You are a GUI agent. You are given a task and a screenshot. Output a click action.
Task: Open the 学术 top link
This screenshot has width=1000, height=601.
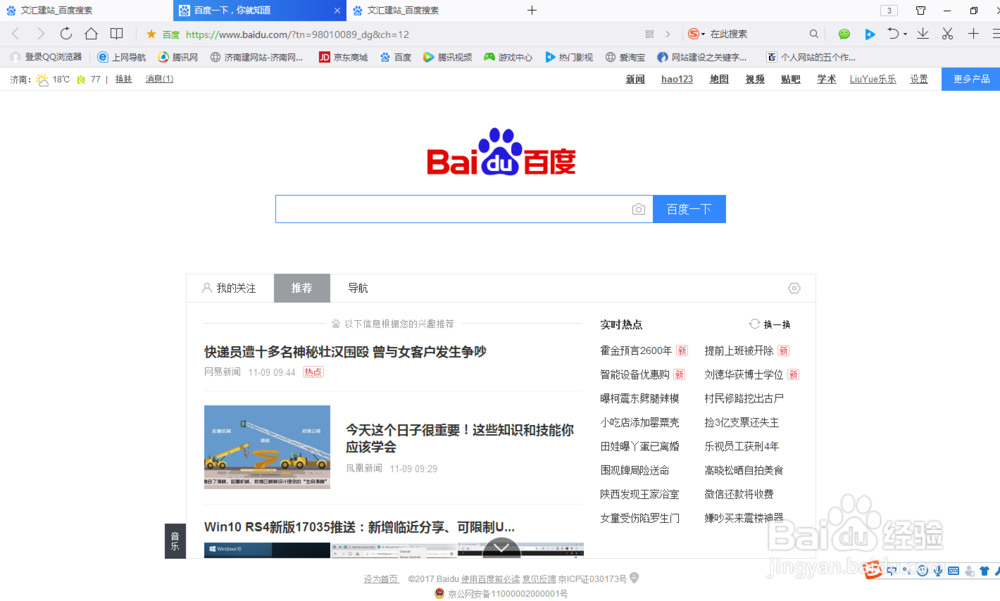[x=827, y=79]
